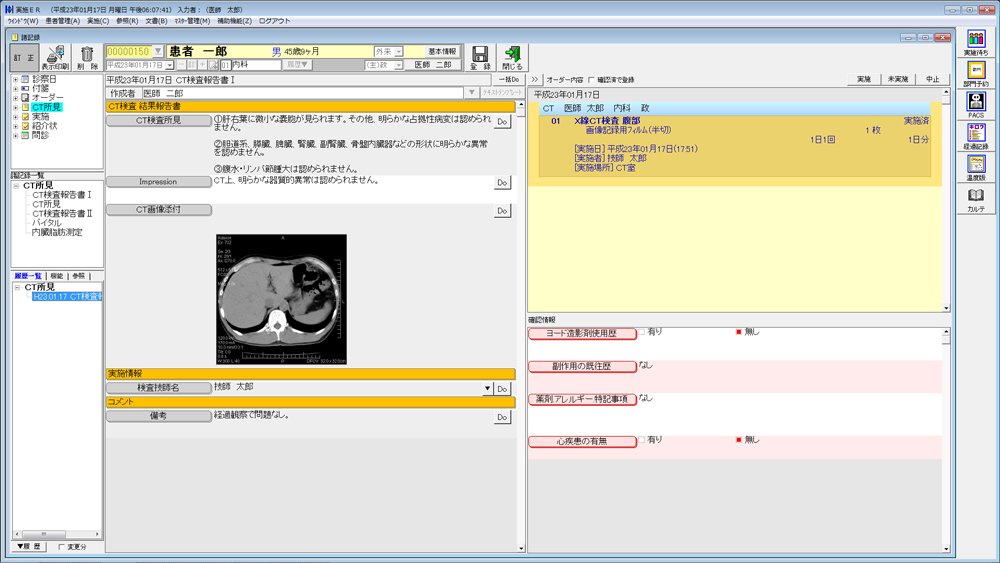This screenshot has width=1000, height=563.
Task: Open the 検査技師名 dropdown arrow
Action: pos(487,388)
